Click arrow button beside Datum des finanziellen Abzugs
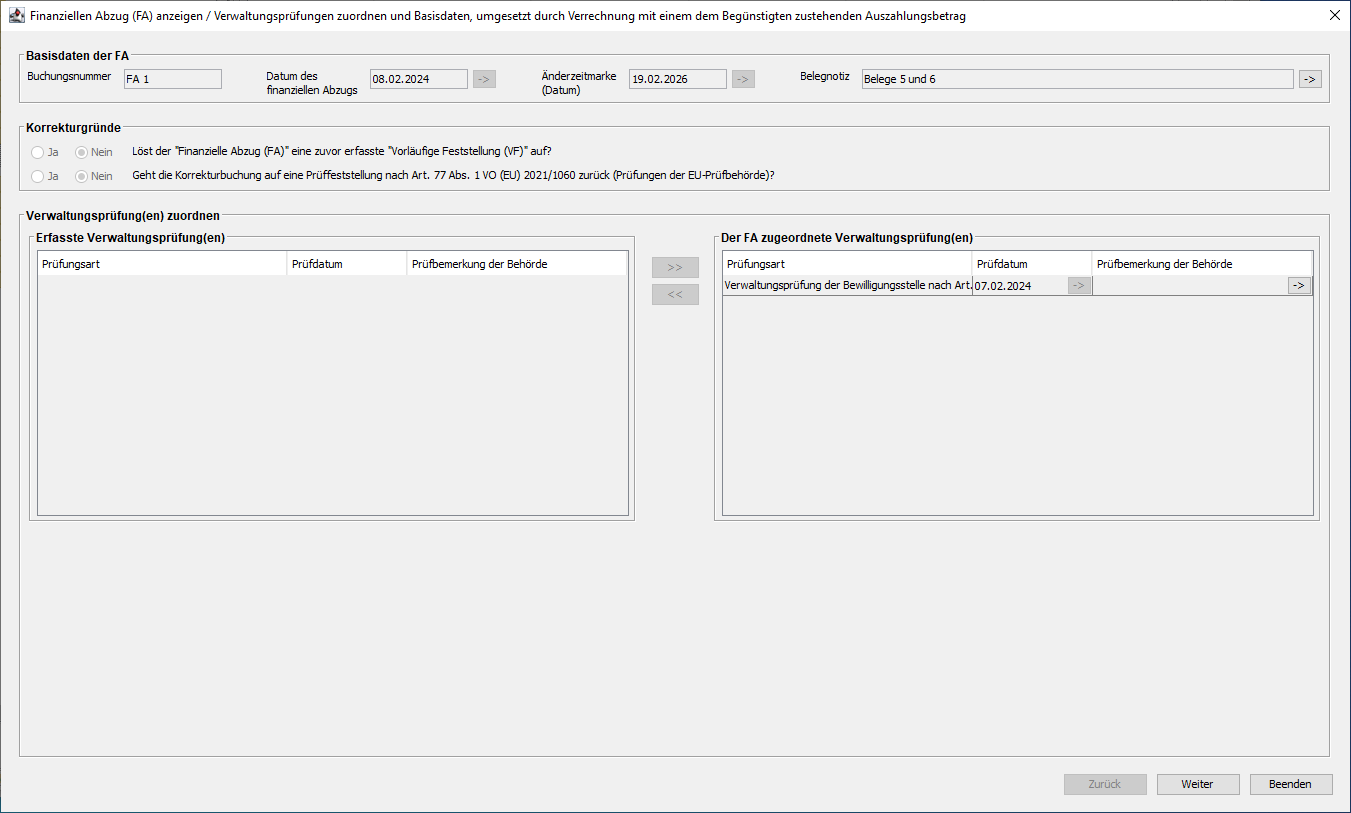The width and height of the screenshot is (1351, 813). click(484, 79)
